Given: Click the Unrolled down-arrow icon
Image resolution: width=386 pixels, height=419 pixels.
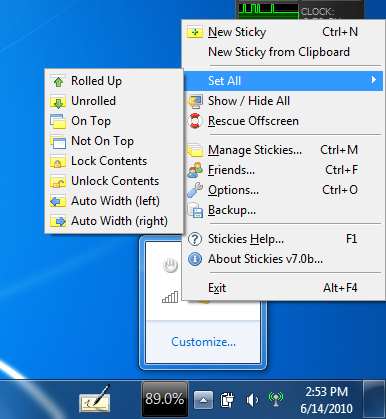Looking at the screenshot, I should tap(58, 101).
